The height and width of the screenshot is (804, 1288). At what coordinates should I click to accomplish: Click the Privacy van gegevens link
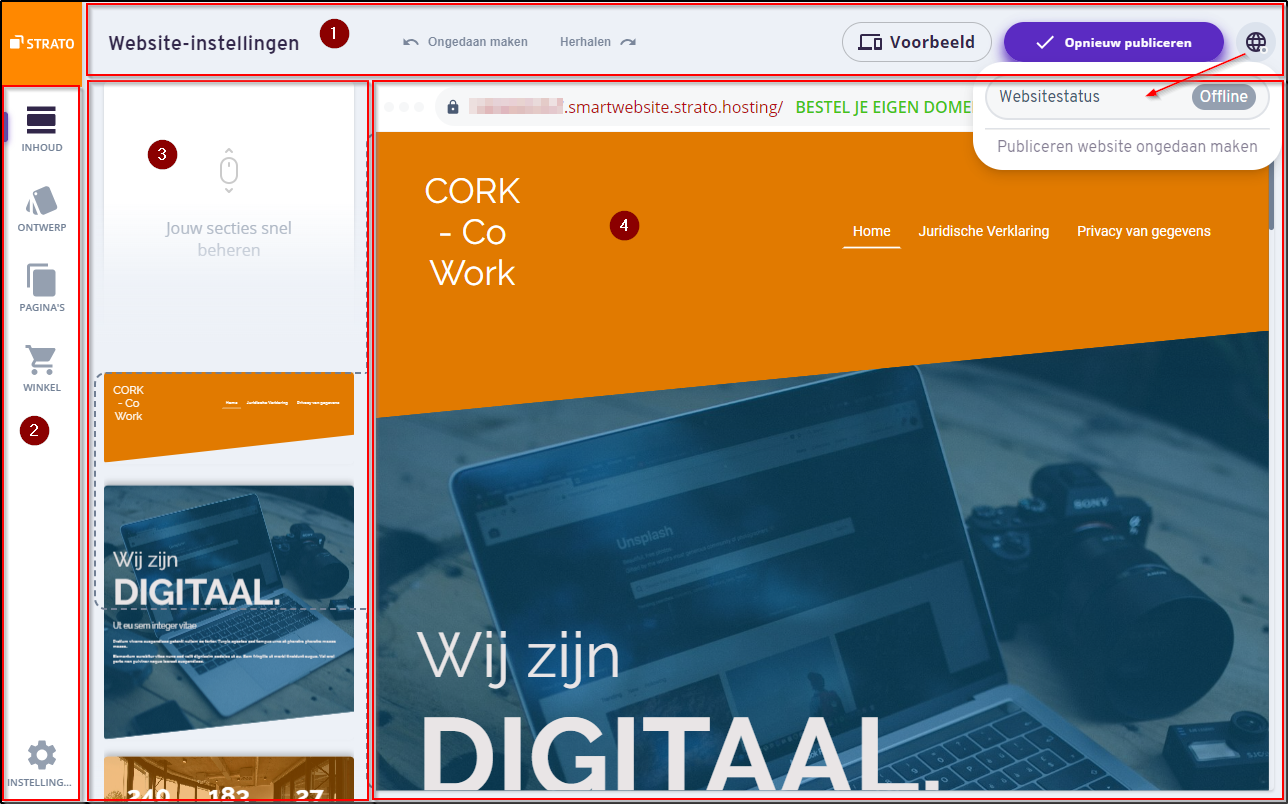coord(1143,231)
